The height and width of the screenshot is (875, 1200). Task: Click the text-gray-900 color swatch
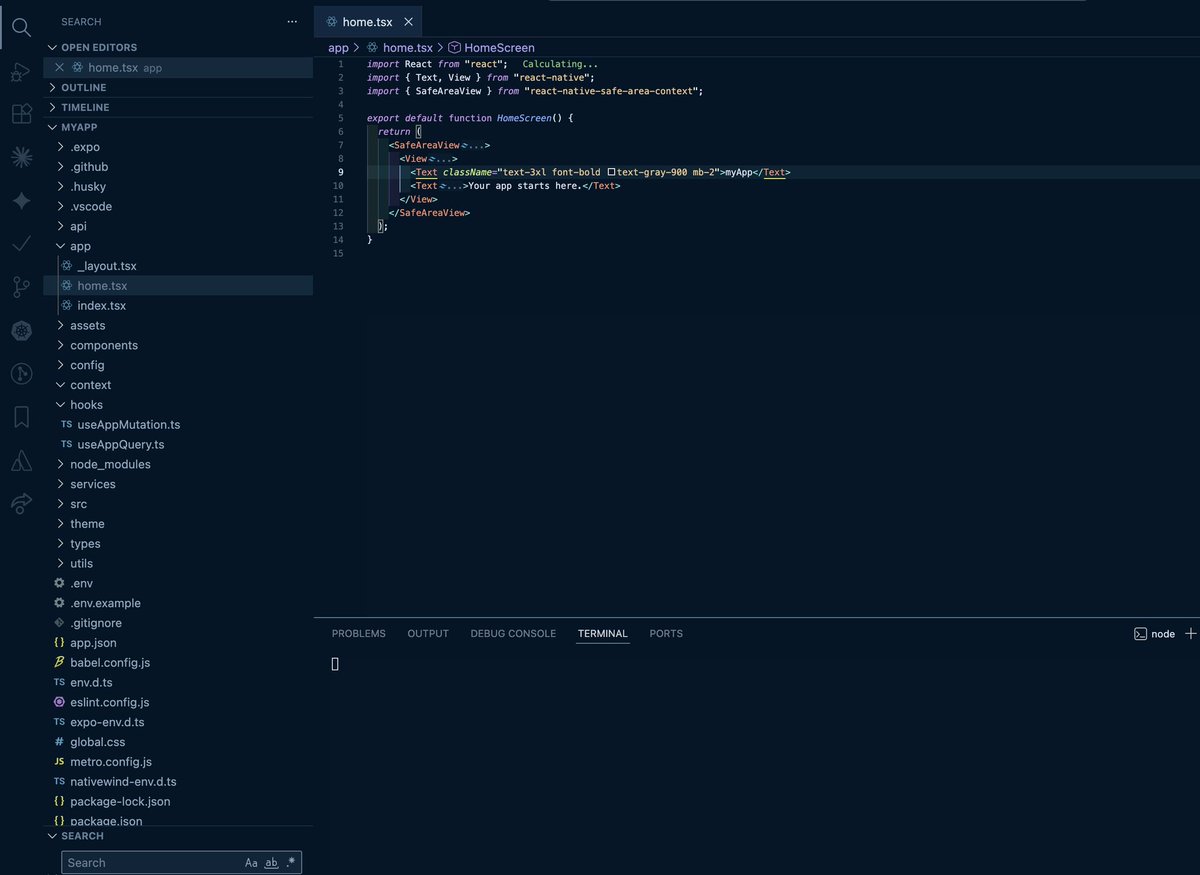(611, 172)
